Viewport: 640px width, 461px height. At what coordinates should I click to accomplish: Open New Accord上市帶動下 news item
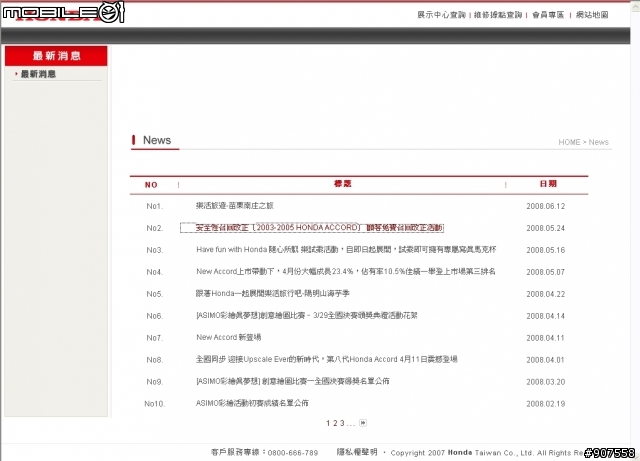pyautogui.click(x=346, y=272)
